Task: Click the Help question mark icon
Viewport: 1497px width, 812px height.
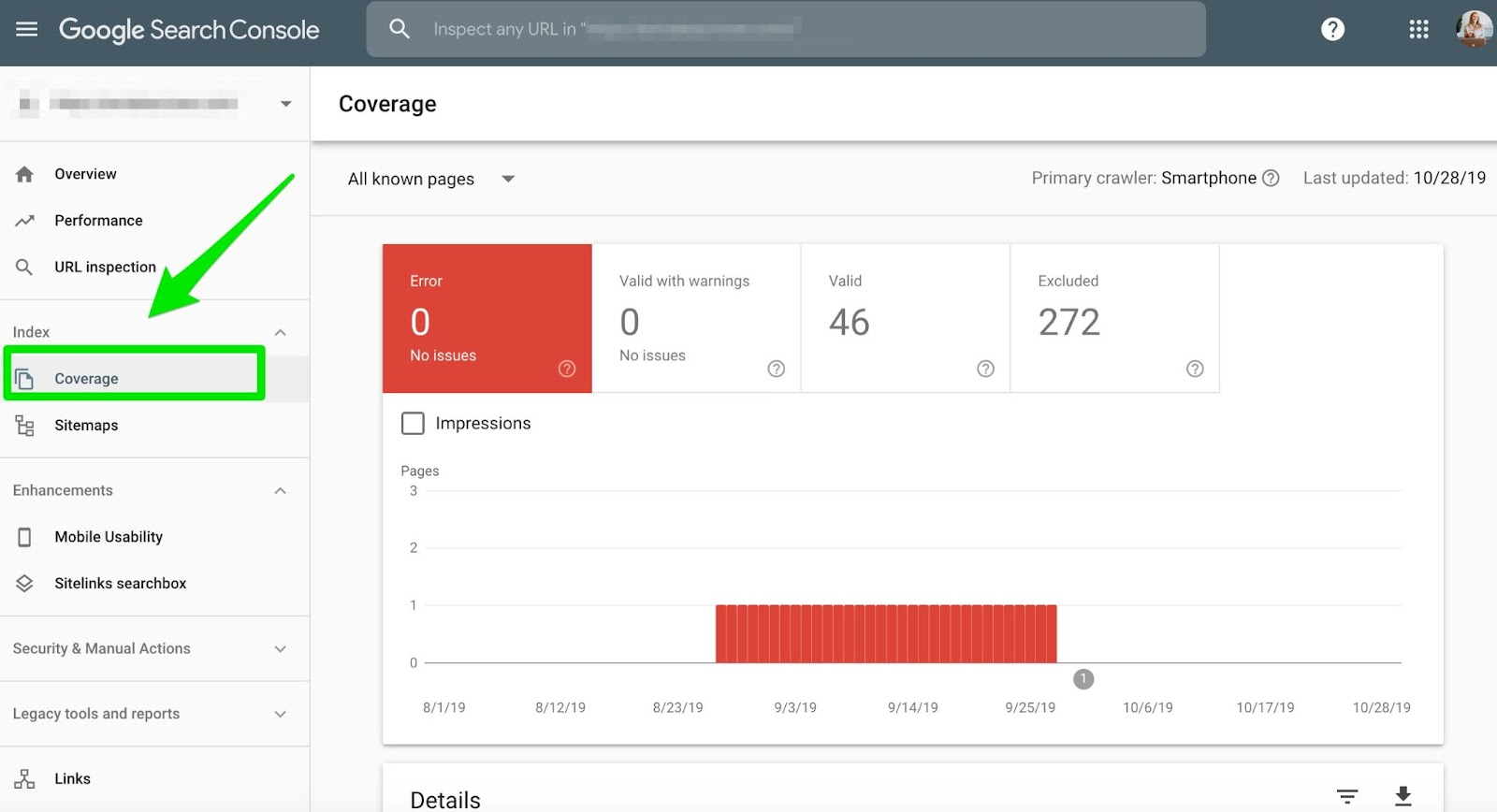Action: coord(1332,29)
